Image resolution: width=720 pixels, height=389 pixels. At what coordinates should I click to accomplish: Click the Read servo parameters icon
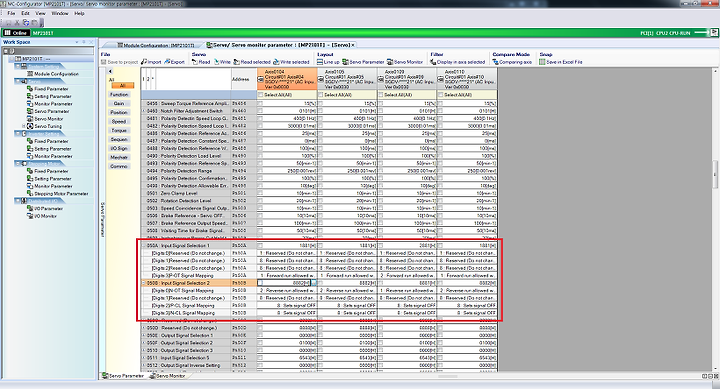tap(195, 62)
